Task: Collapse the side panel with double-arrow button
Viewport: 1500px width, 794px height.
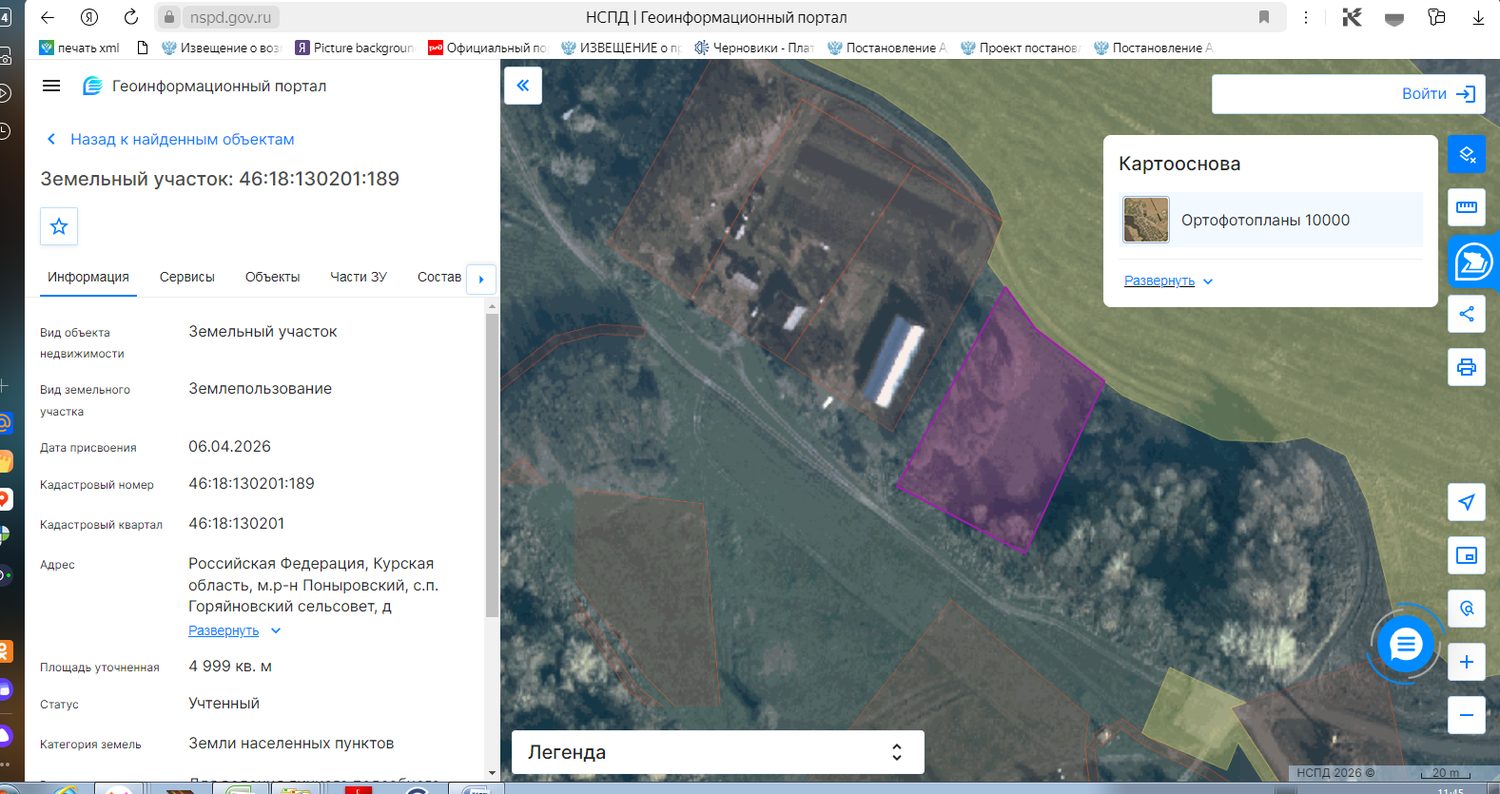Action: [522, 86]
